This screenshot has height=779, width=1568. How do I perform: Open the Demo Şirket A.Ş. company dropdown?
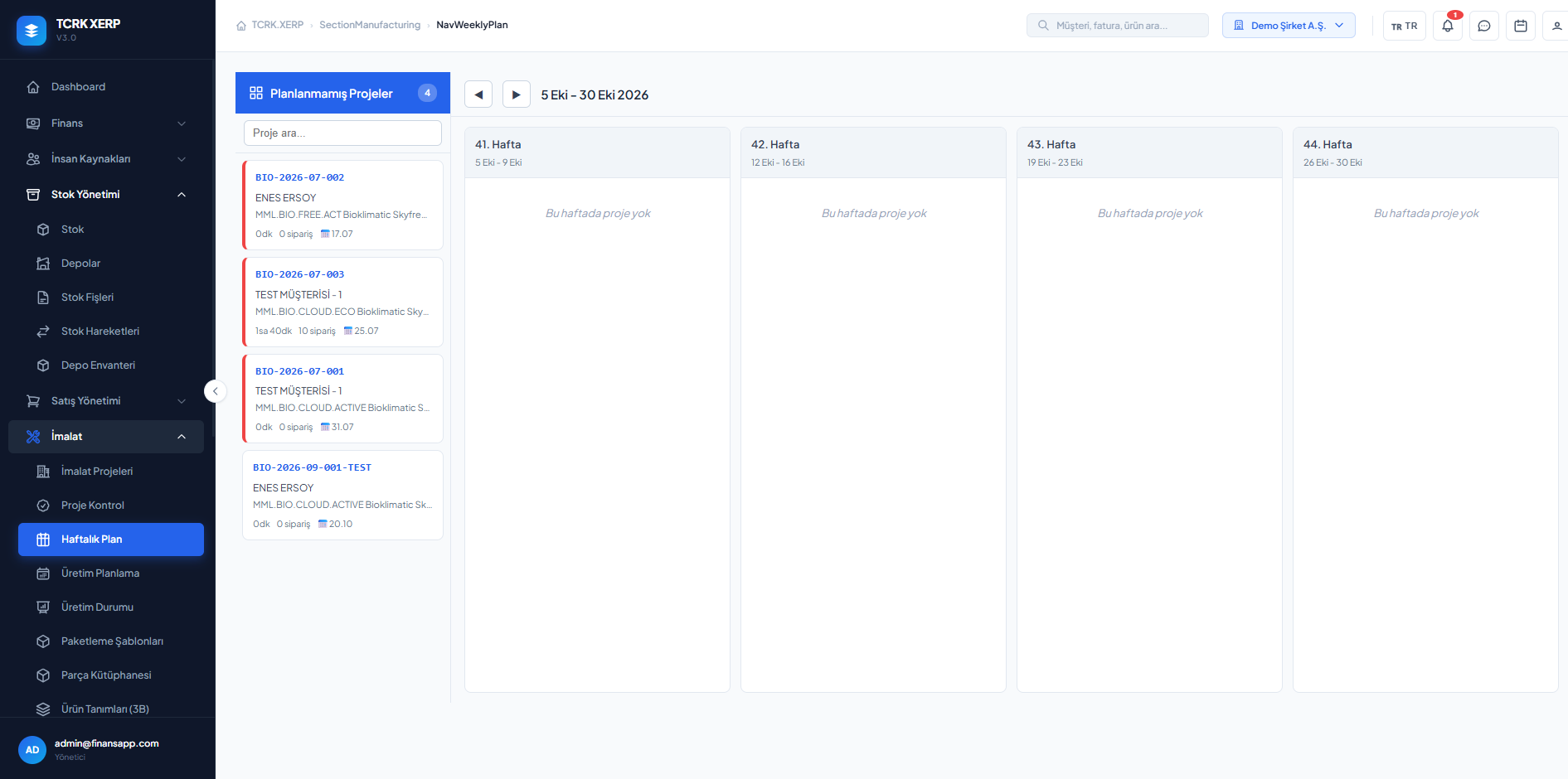tap(1289, 26)
